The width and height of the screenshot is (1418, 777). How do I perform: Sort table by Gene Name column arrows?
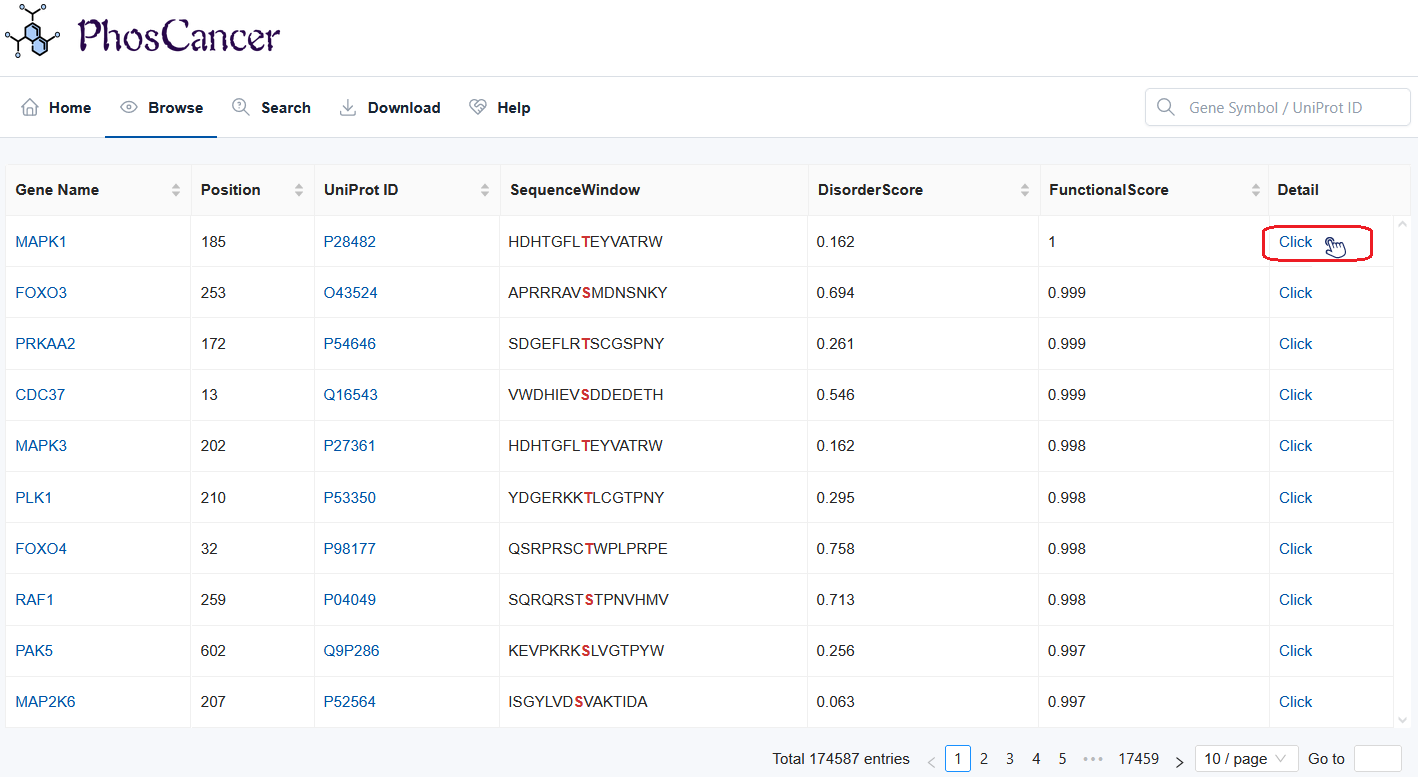point(176,190)
